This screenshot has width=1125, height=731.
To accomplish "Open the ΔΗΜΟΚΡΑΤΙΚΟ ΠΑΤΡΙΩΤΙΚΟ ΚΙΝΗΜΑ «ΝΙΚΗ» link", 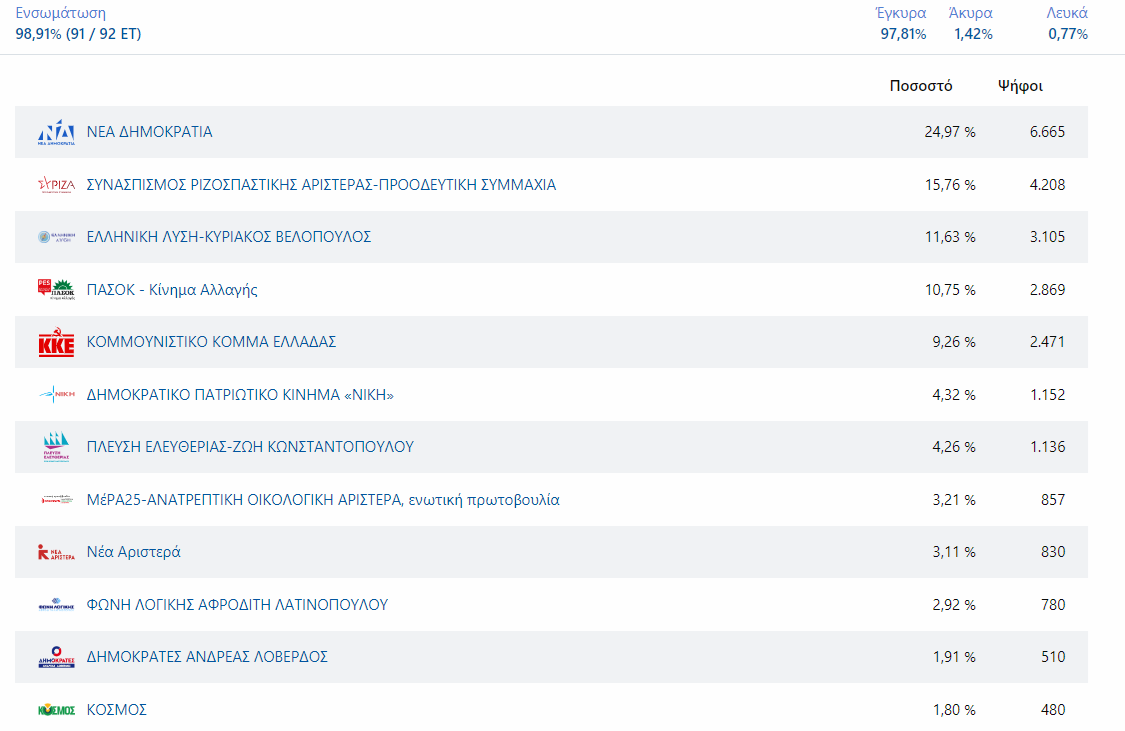I will pyautogui.click(x=240, y=395).
